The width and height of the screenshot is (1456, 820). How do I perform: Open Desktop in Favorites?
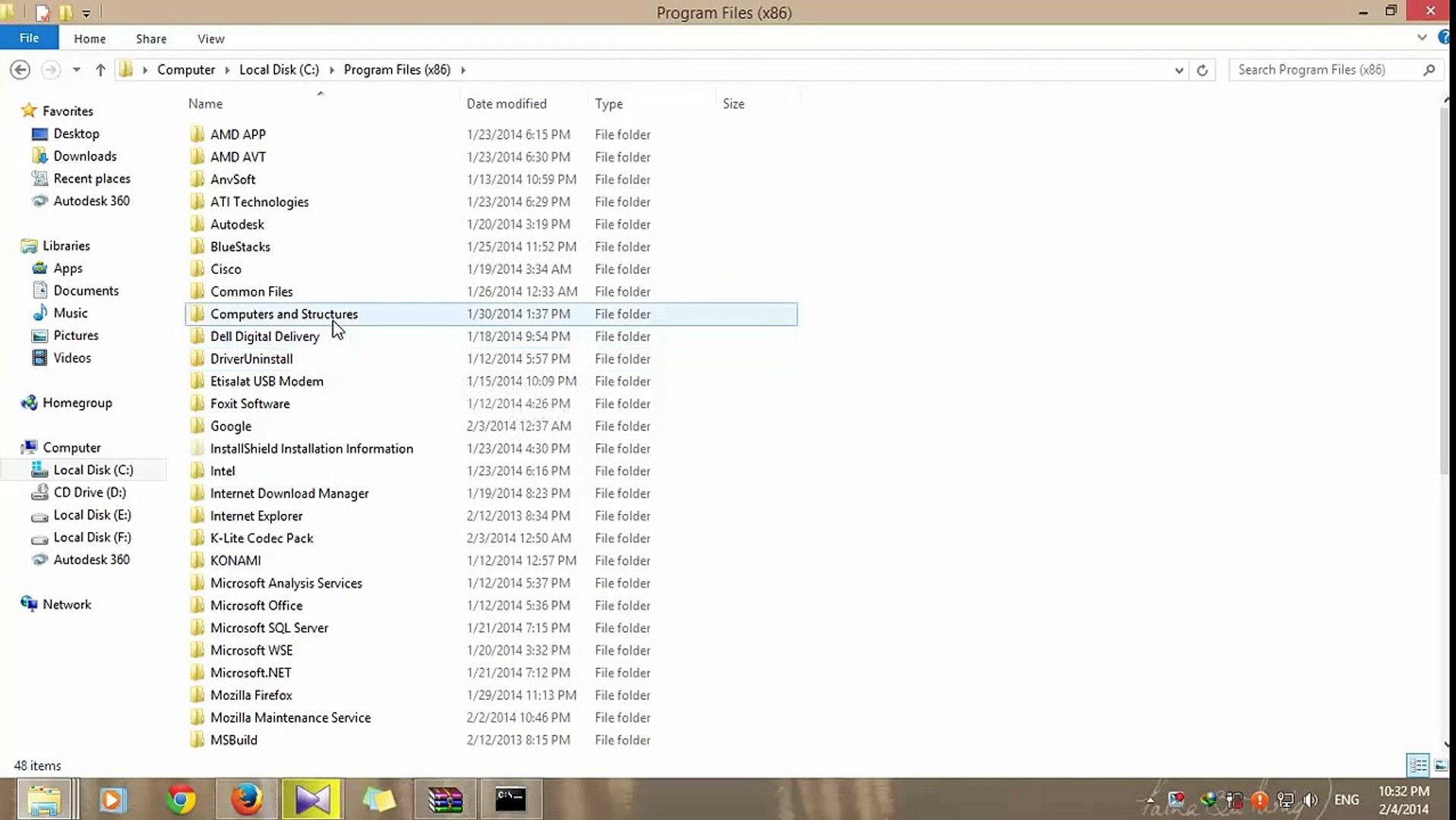coord(76,134)
